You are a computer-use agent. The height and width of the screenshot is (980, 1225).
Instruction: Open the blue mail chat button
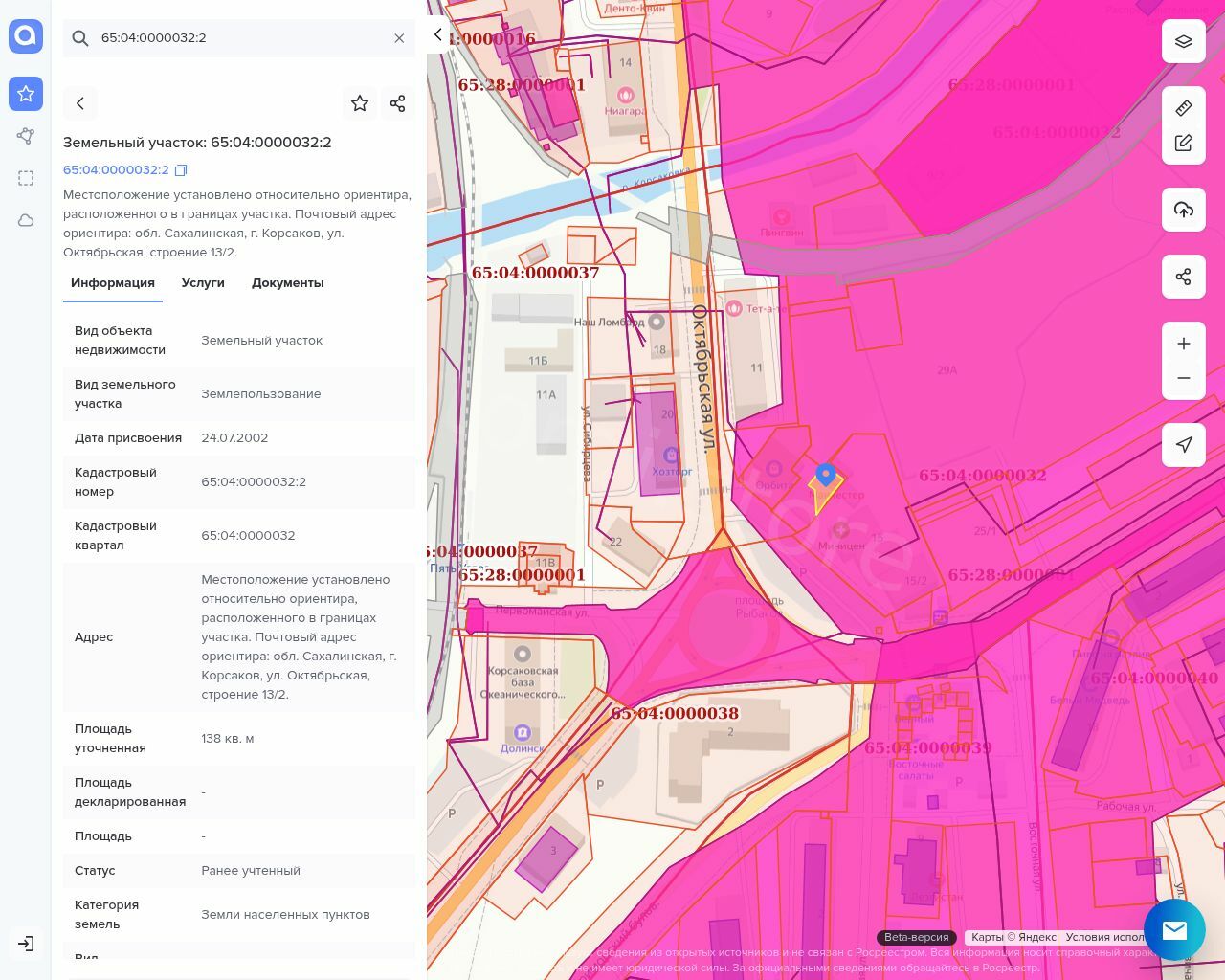coord(1174,929)
